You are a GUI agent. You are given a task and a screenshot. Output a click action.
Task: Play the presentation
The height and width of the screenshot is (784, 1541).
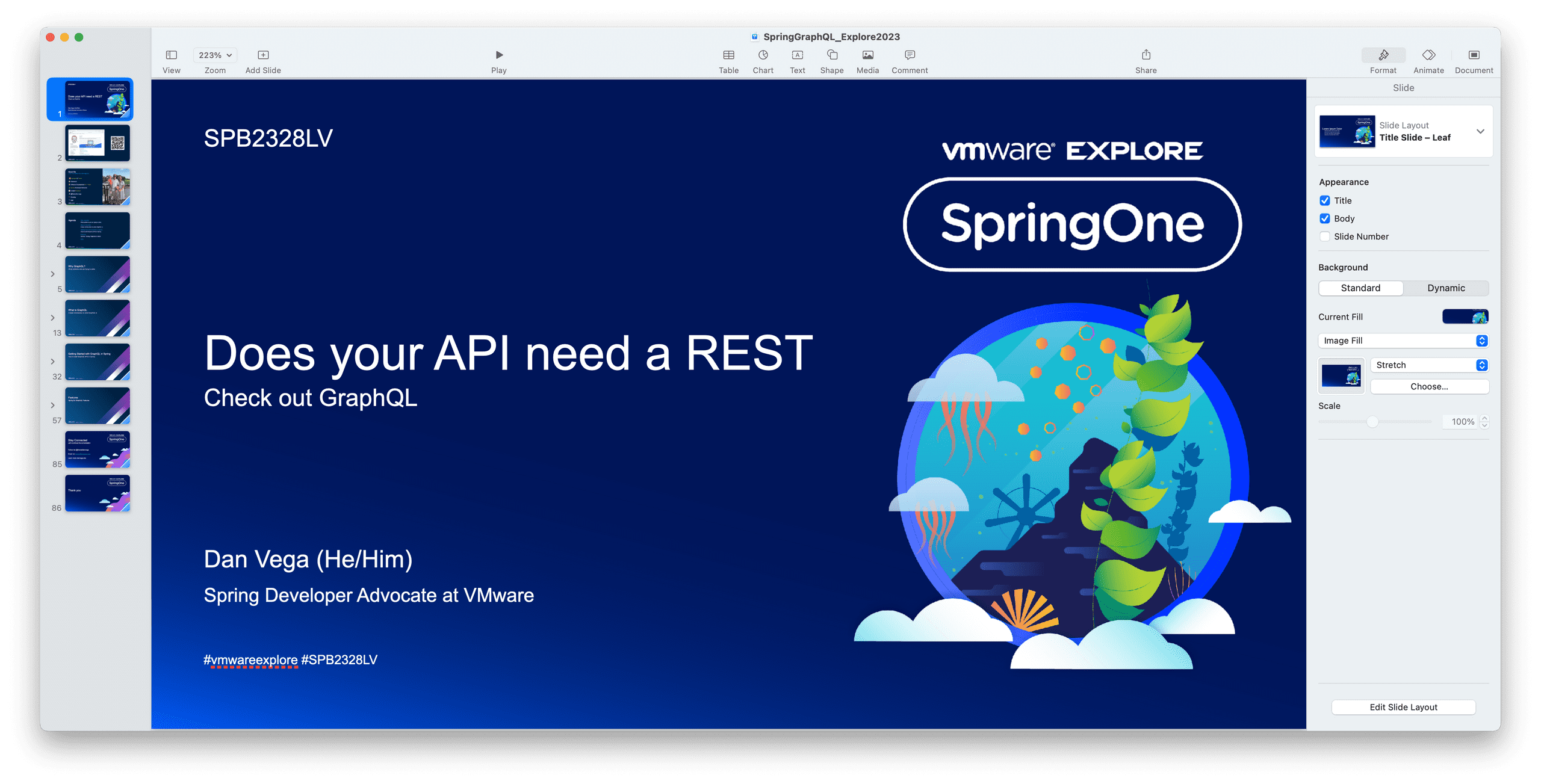click(498, 55)
